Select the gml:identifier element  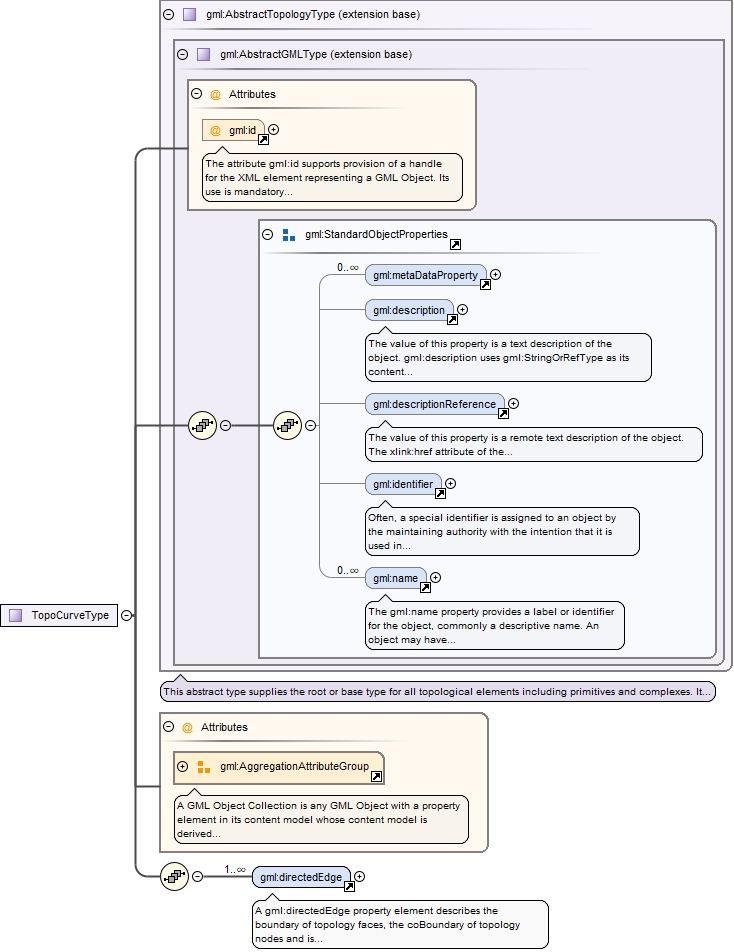point(403,484)
